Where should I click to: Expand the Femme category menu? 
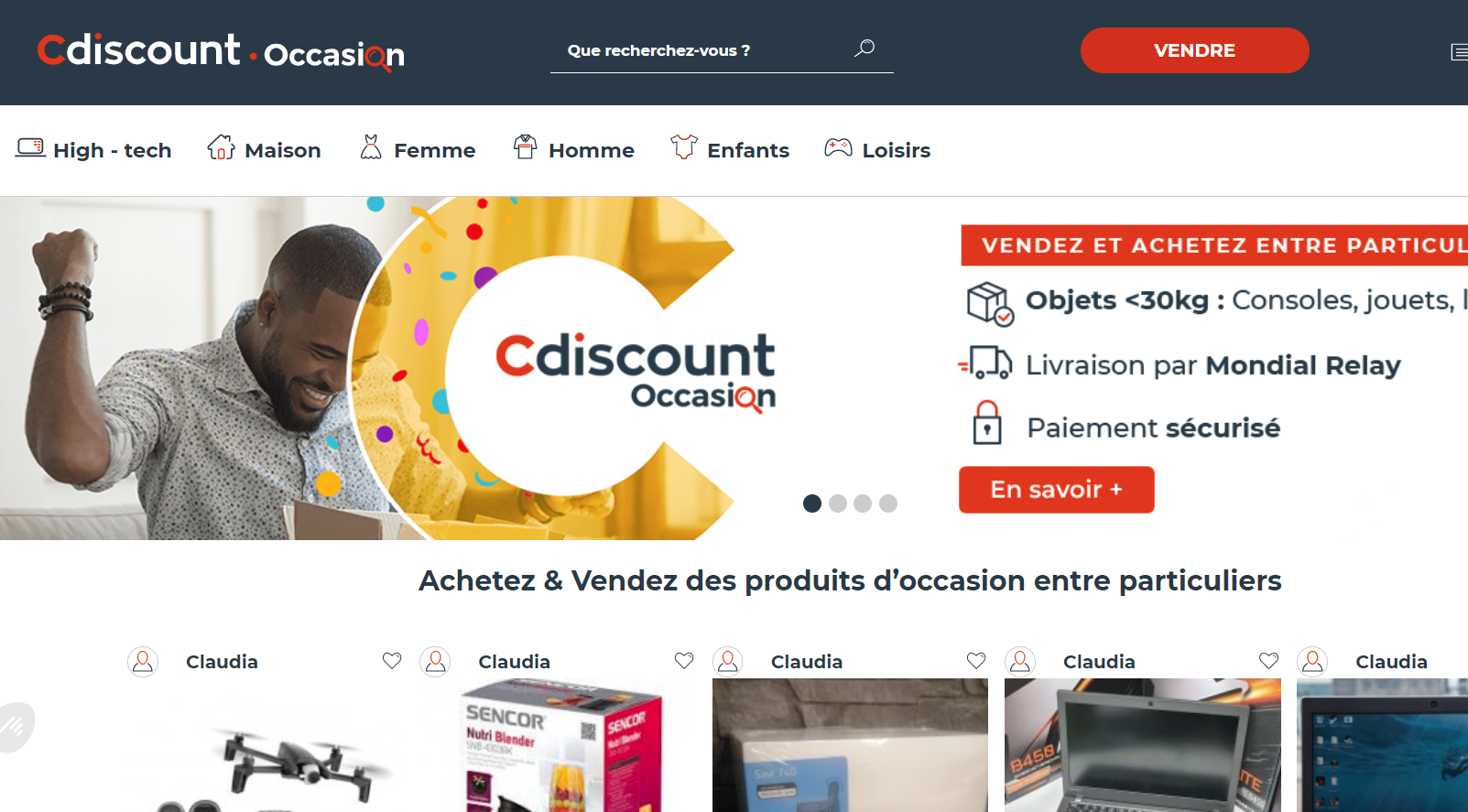point(417,149)
